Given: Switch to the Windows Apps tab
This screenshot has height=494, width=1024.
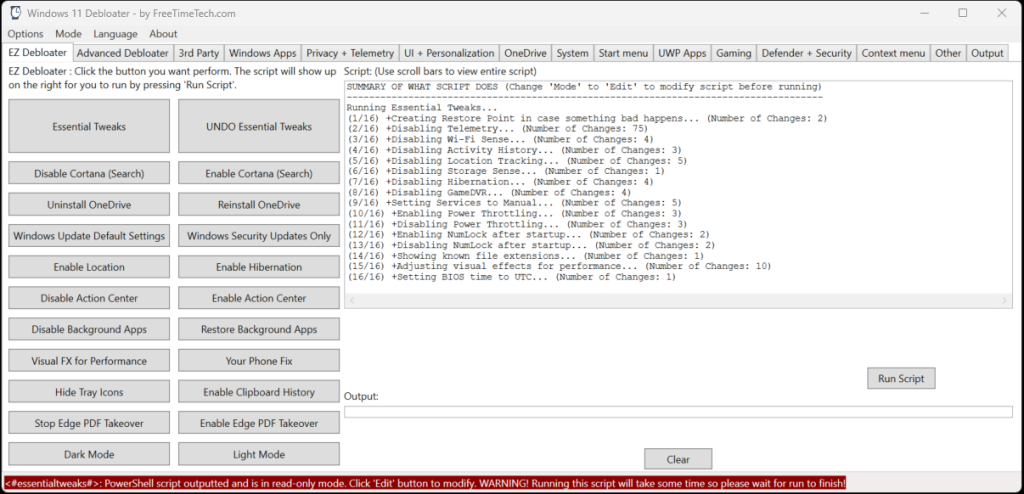Looking at the screenshot, I should coord(263,54).
